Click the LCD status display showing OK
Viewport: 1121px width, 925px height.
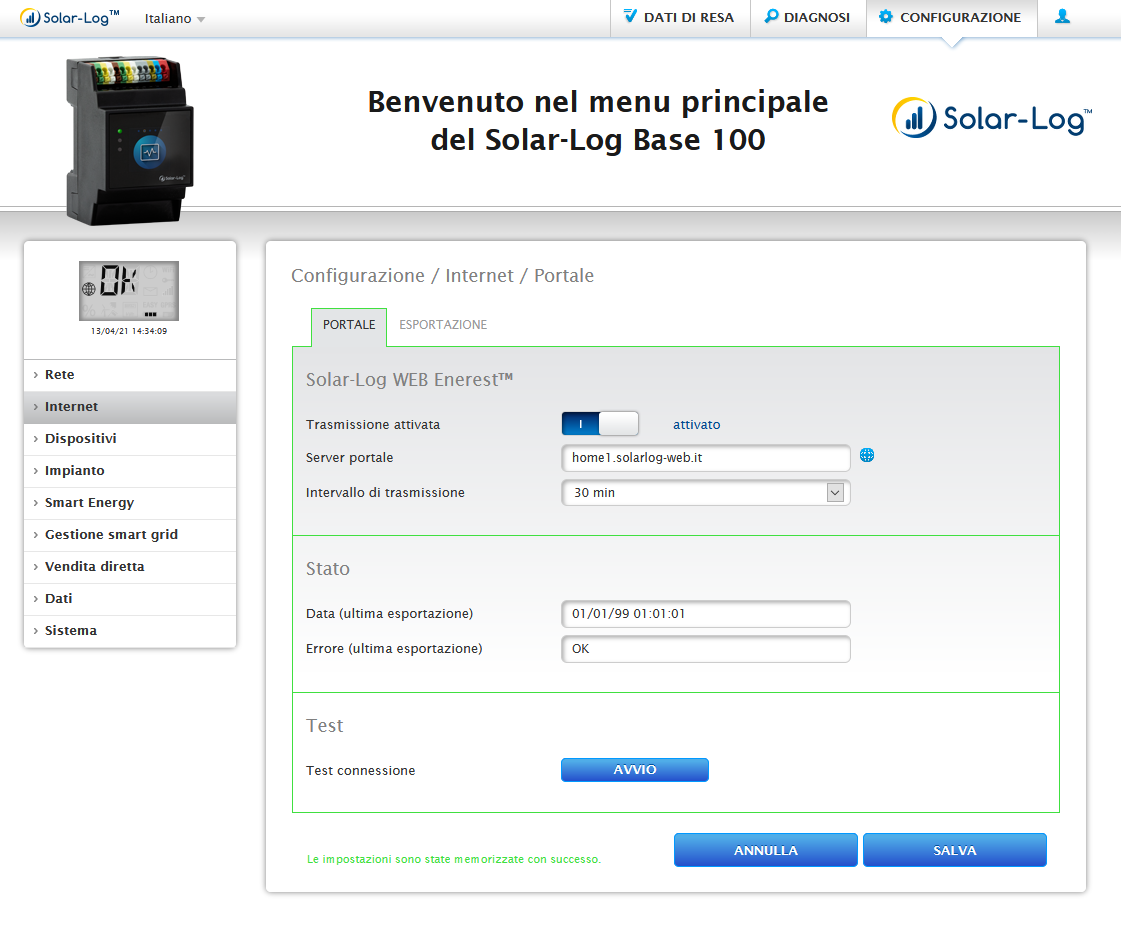click(x=129, y=291)
